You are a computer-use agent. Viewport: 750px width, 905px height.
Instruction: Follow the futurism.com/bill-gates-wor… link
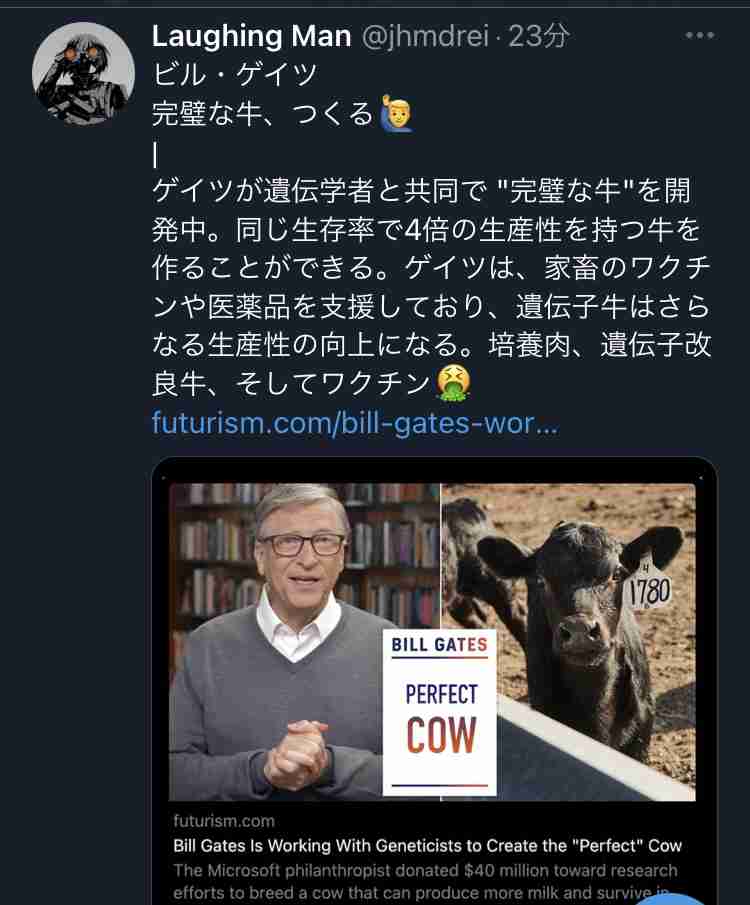pos(355,423)
